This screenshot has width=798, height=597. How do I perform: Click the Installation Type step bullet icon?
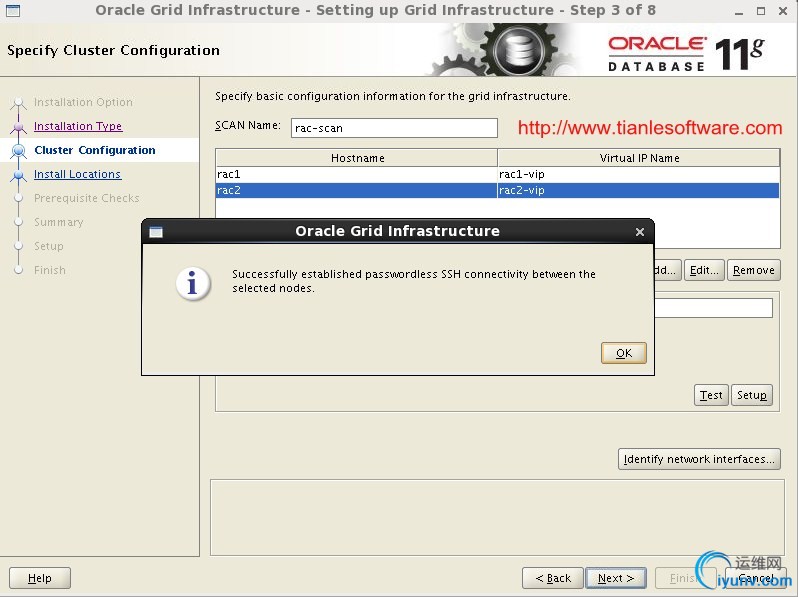click(19, 126)
